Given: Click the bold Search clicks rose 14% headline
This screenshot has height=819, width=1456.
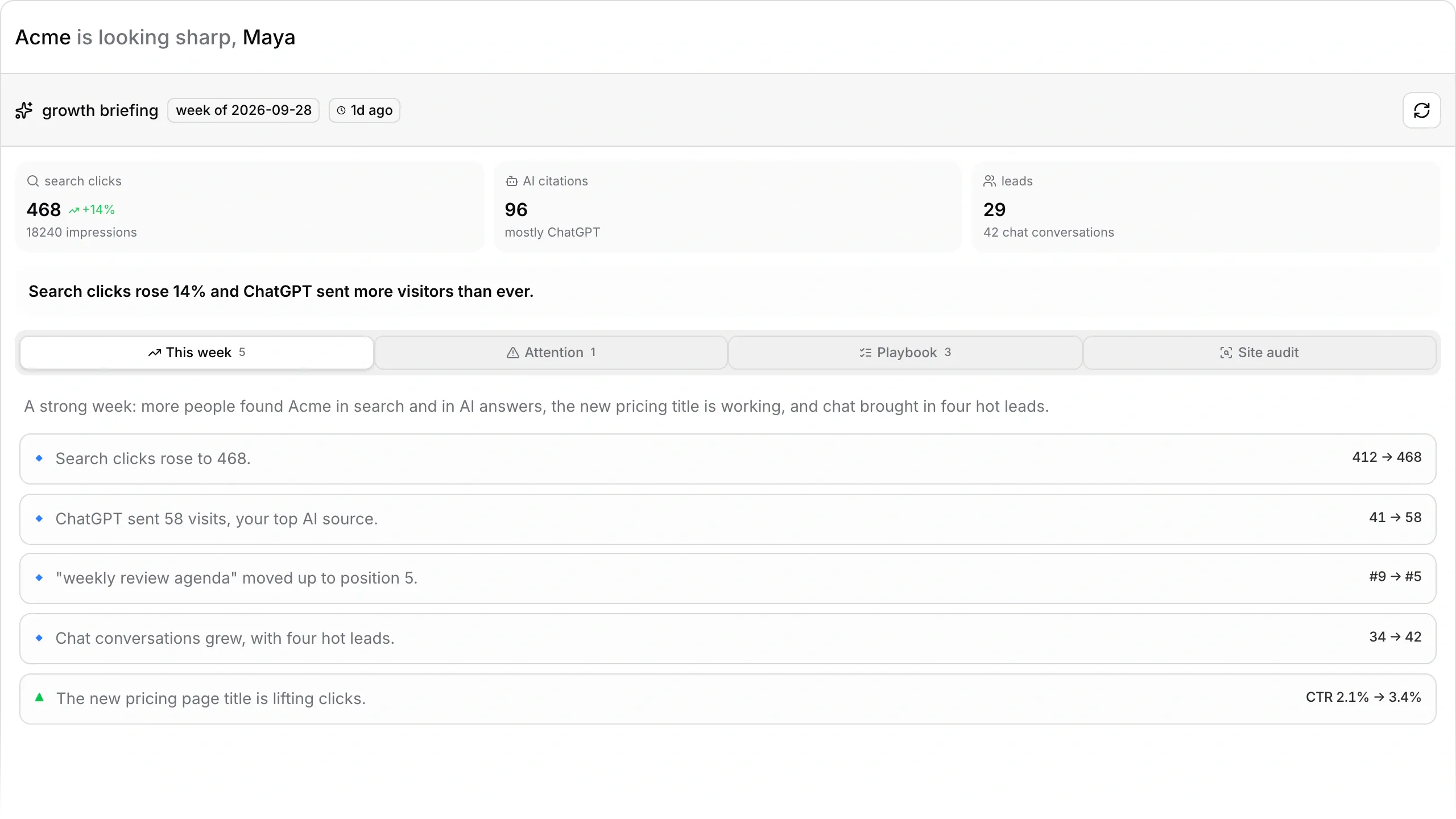Looking at the screenshot, I should (x=281, y=292).
